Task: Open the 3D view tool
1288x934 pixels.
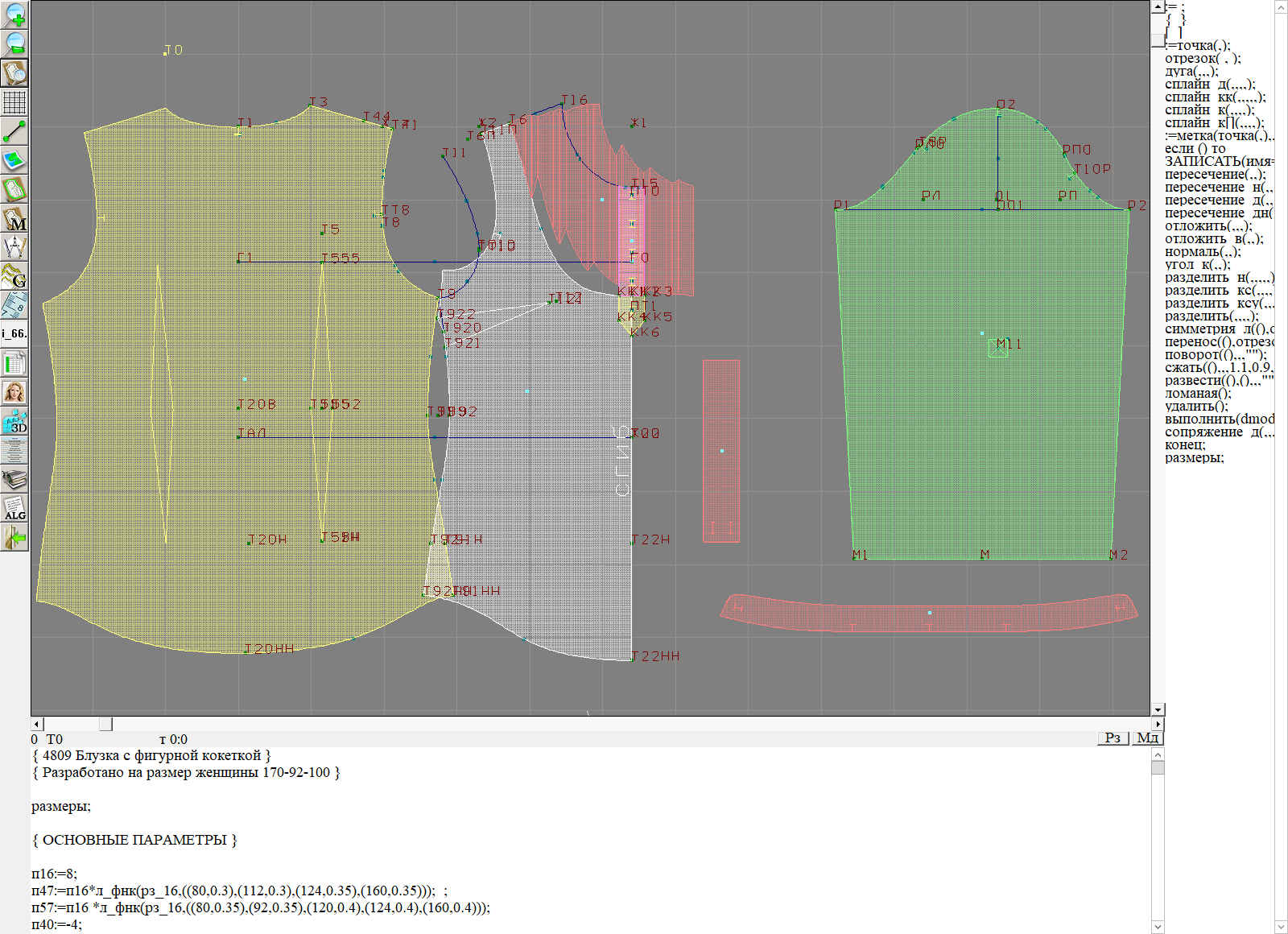Action: [14, 421]
